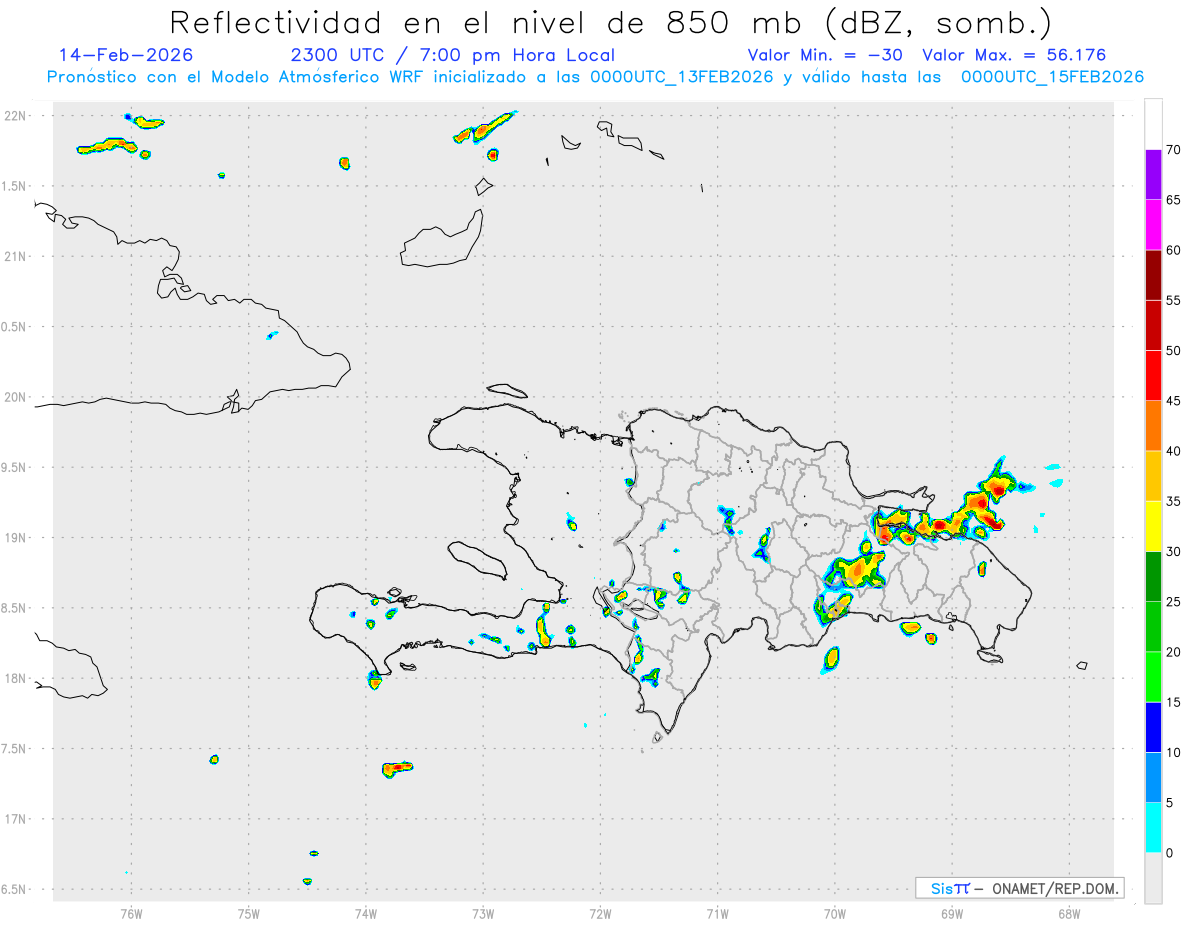
Task: Pick the dark green 25–30 dBZ swatch
Action: coord(1153,577)
